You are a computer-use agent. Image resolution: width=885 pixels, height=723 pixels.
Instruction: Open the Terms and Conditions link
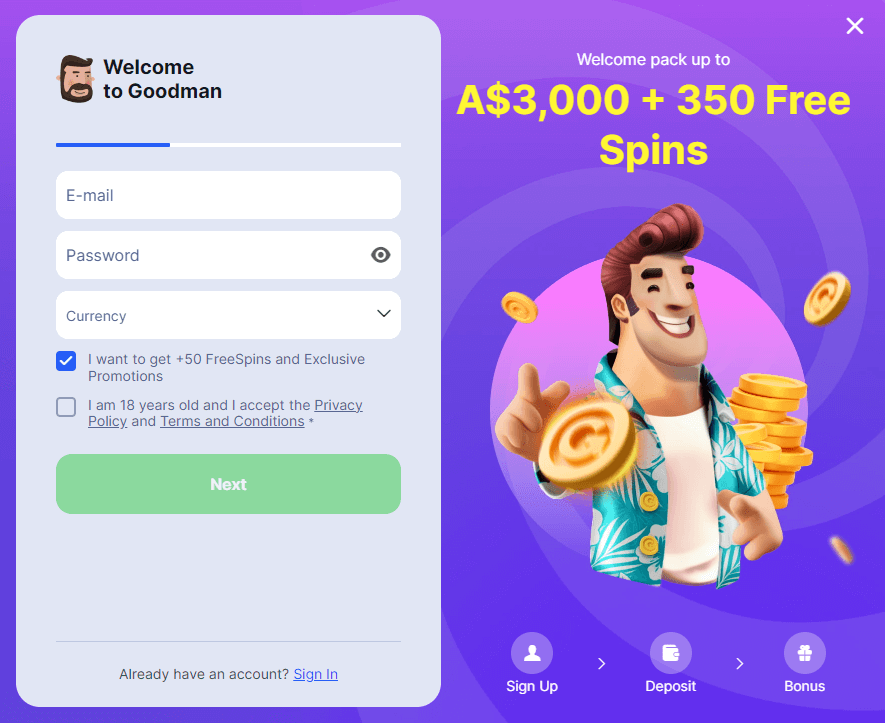(x=232, y=421)
